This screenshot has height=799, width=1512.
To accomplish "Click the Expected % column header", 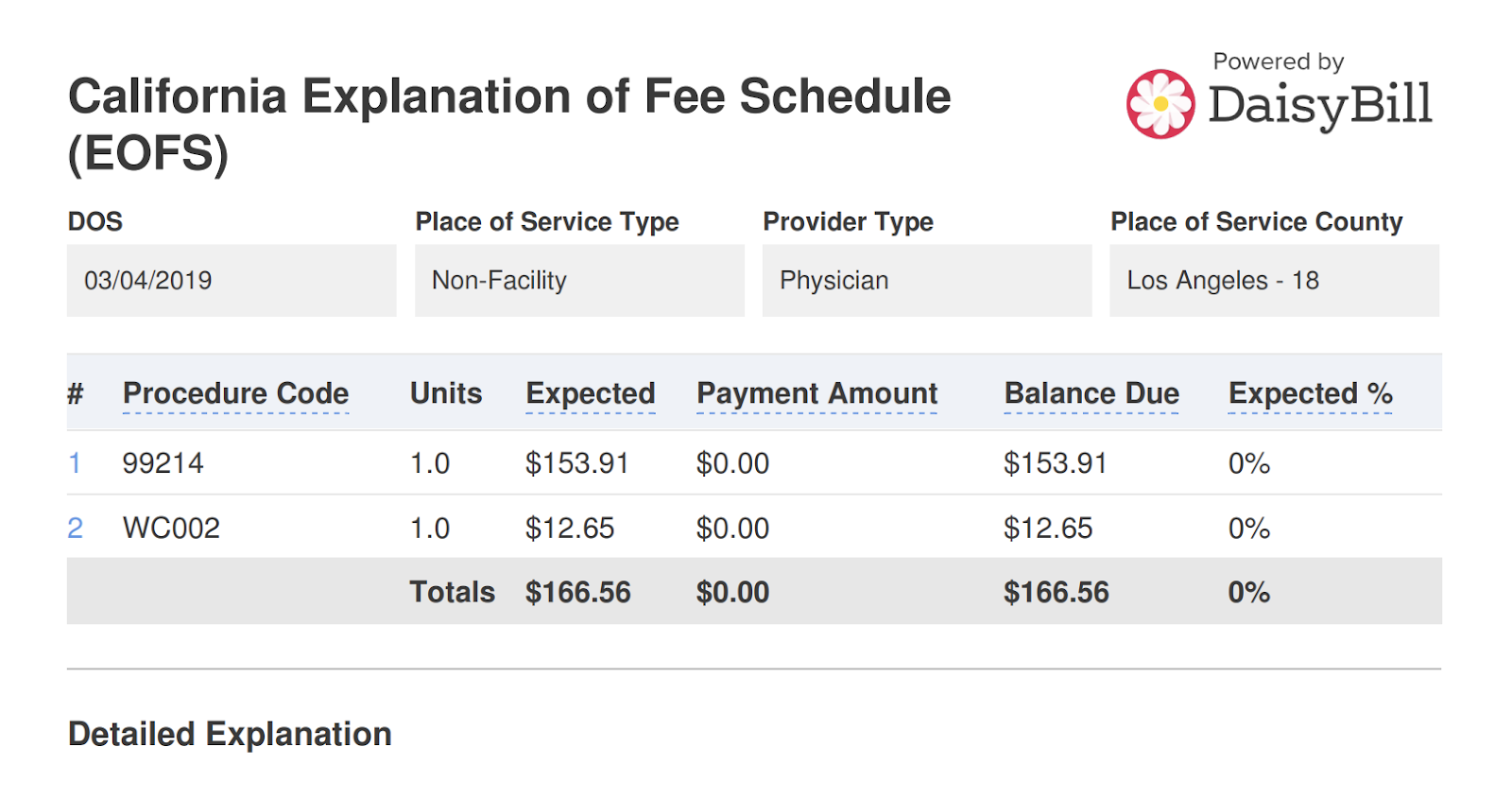I will [x=1311, y=393].
